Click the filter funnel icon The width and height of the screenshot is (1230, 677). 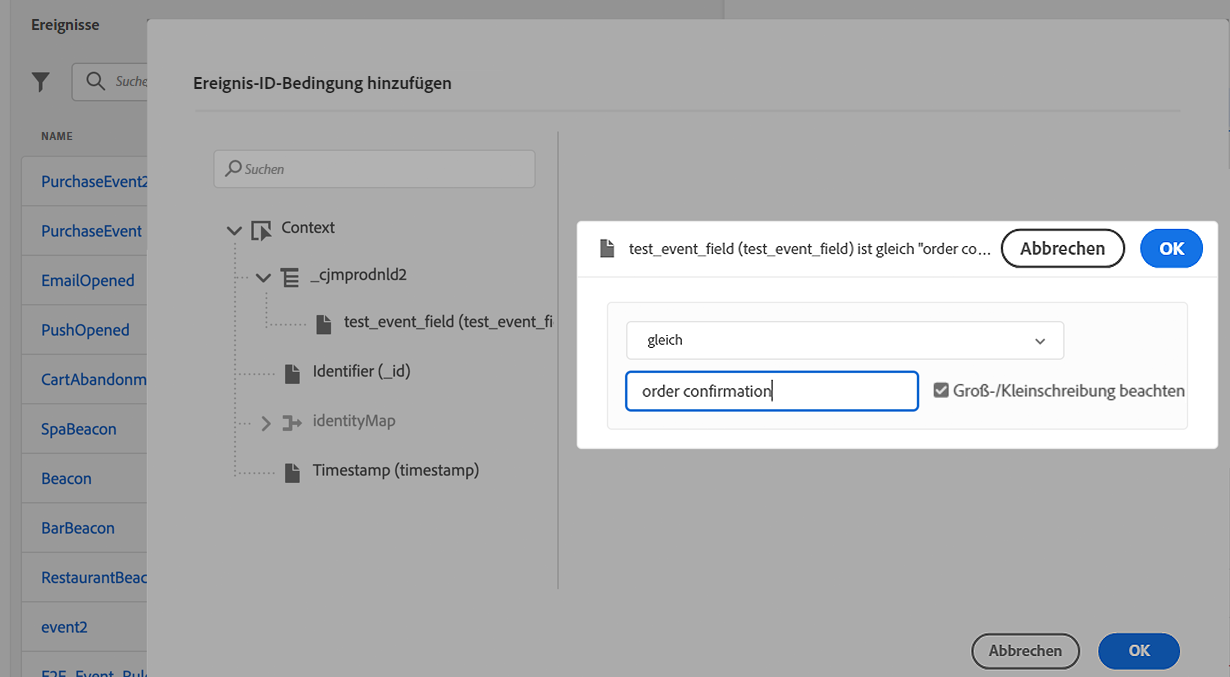click(x=41, y=82)
